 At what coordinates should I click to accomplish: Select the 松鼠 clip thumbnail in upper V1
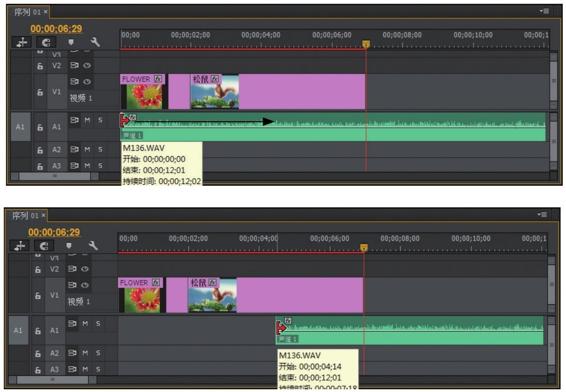[x=214, y=92]
